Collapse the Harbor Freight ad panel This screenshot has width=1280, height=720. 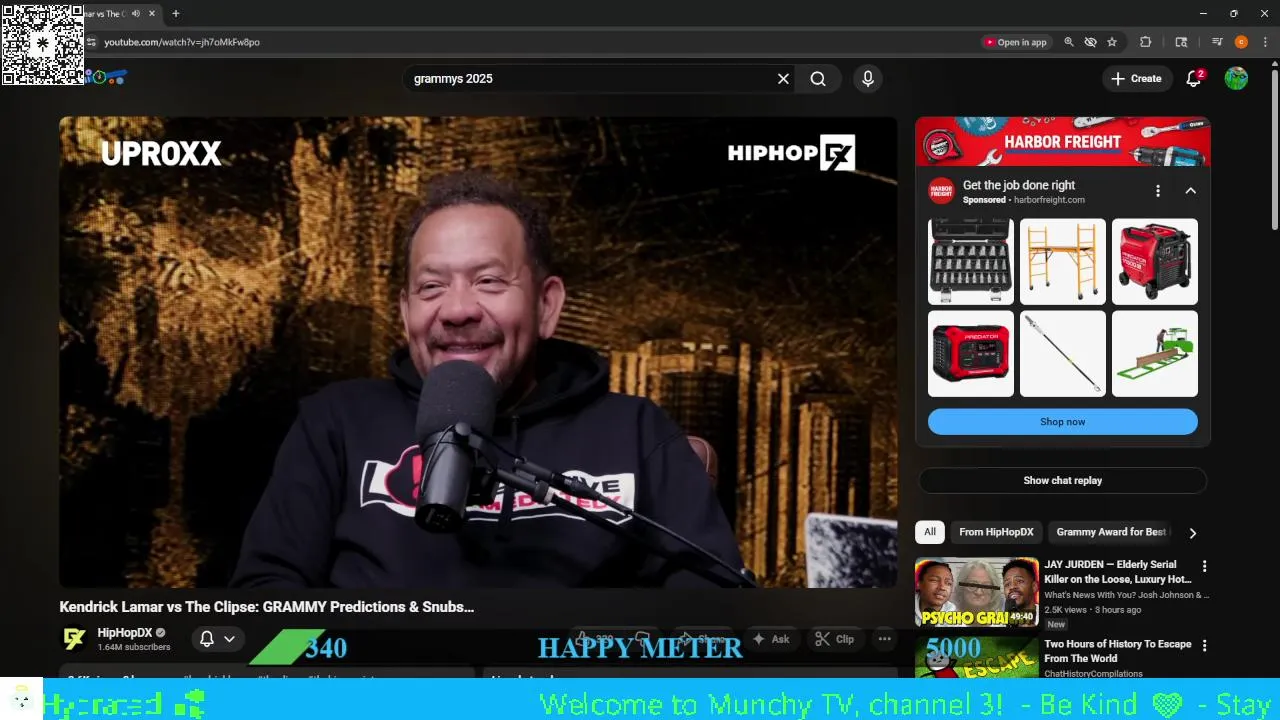click(x=1191, y=191)
